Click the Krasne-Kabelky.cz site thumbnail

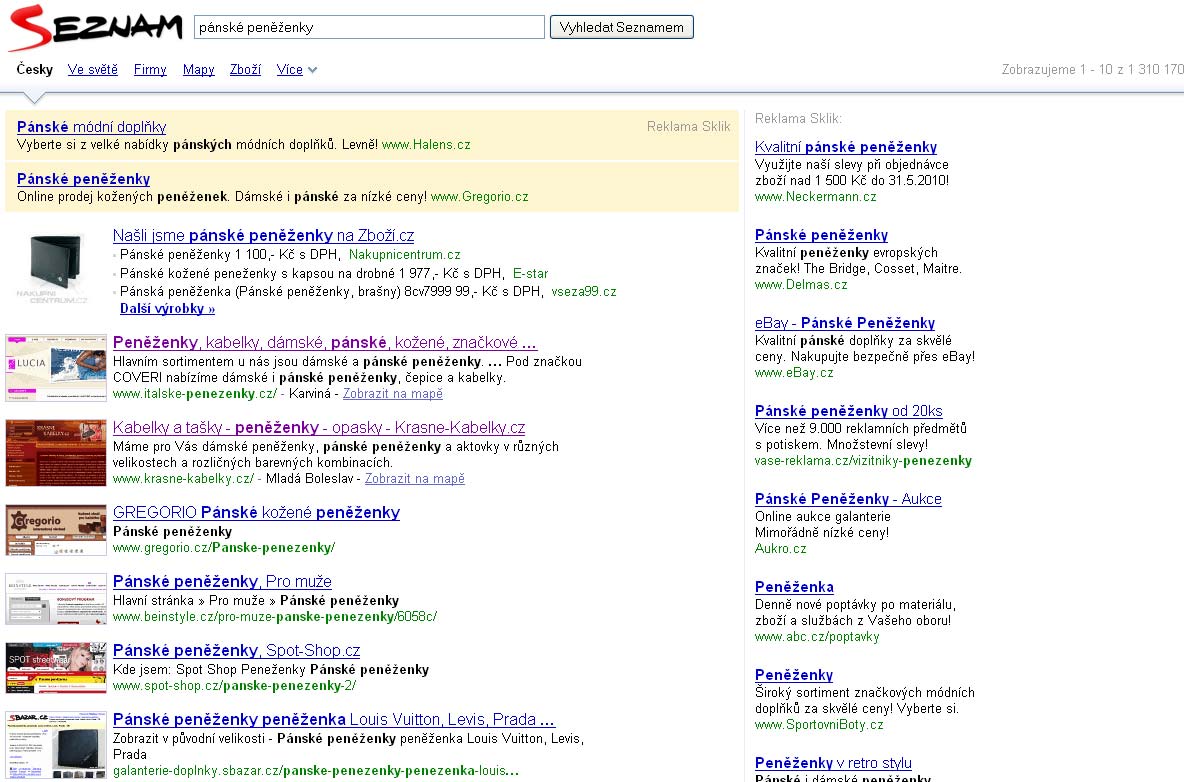[56, 452]
